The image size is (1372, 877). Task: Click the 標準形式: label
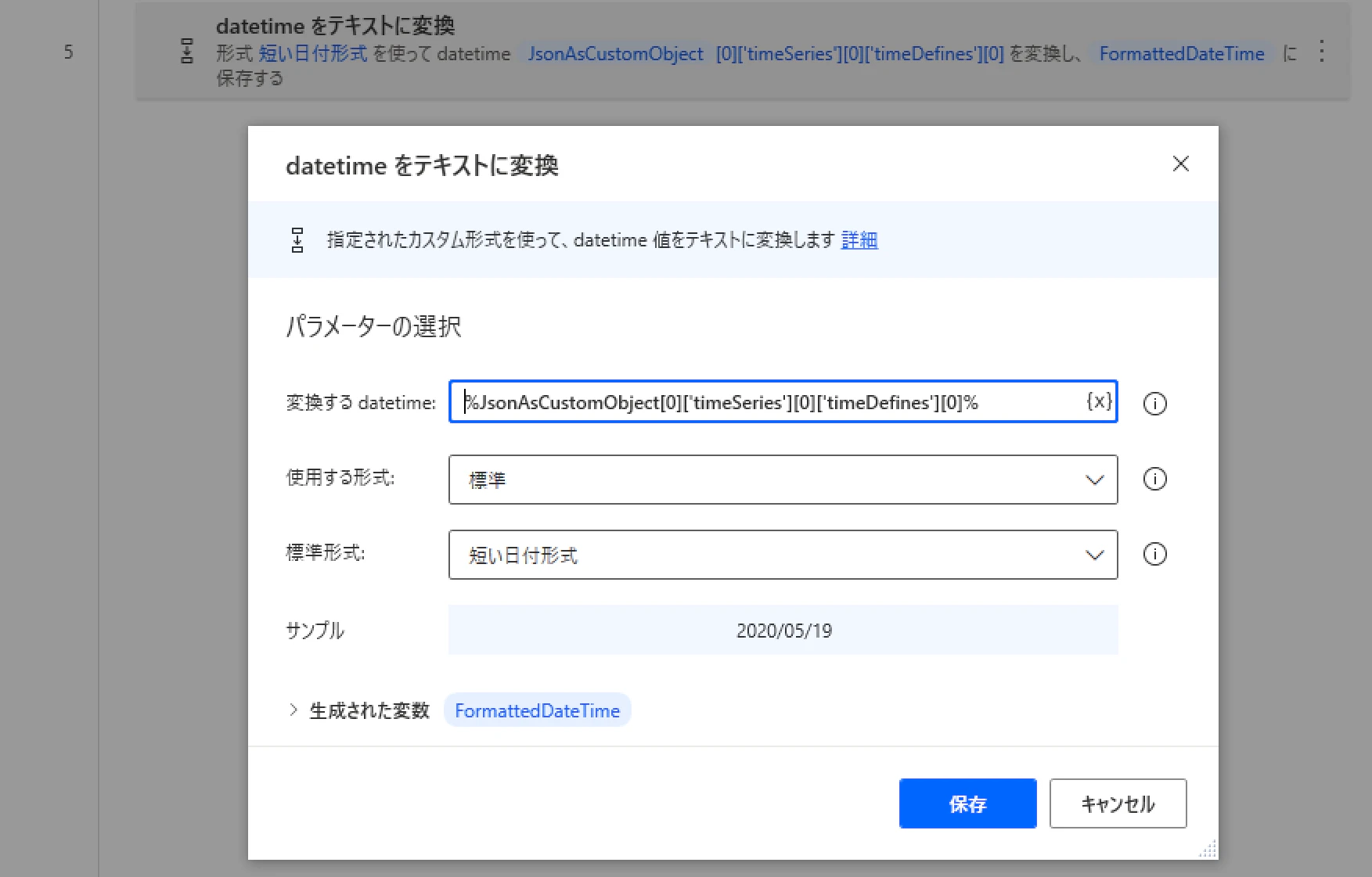click(326, 552)
